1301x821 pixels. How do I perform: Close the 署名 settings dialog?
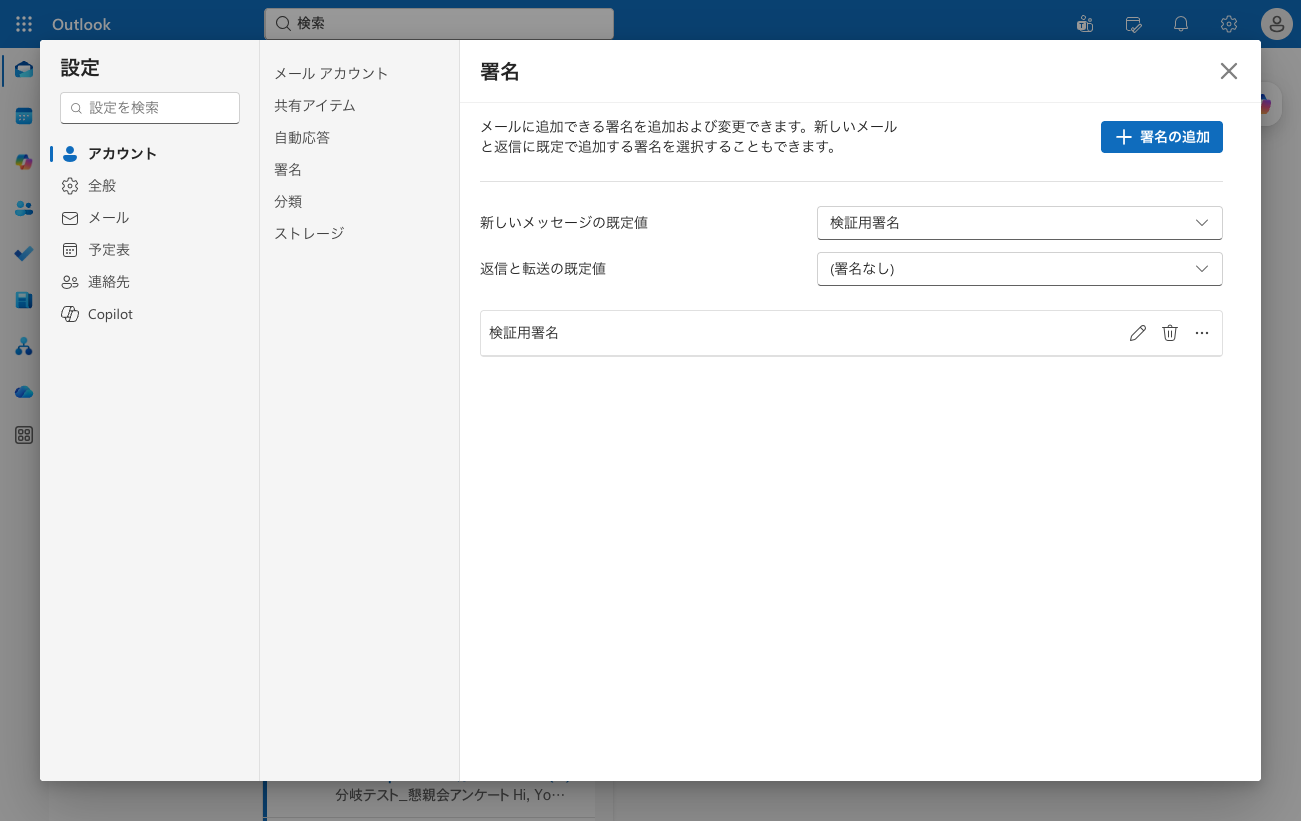click(1229, 71)
